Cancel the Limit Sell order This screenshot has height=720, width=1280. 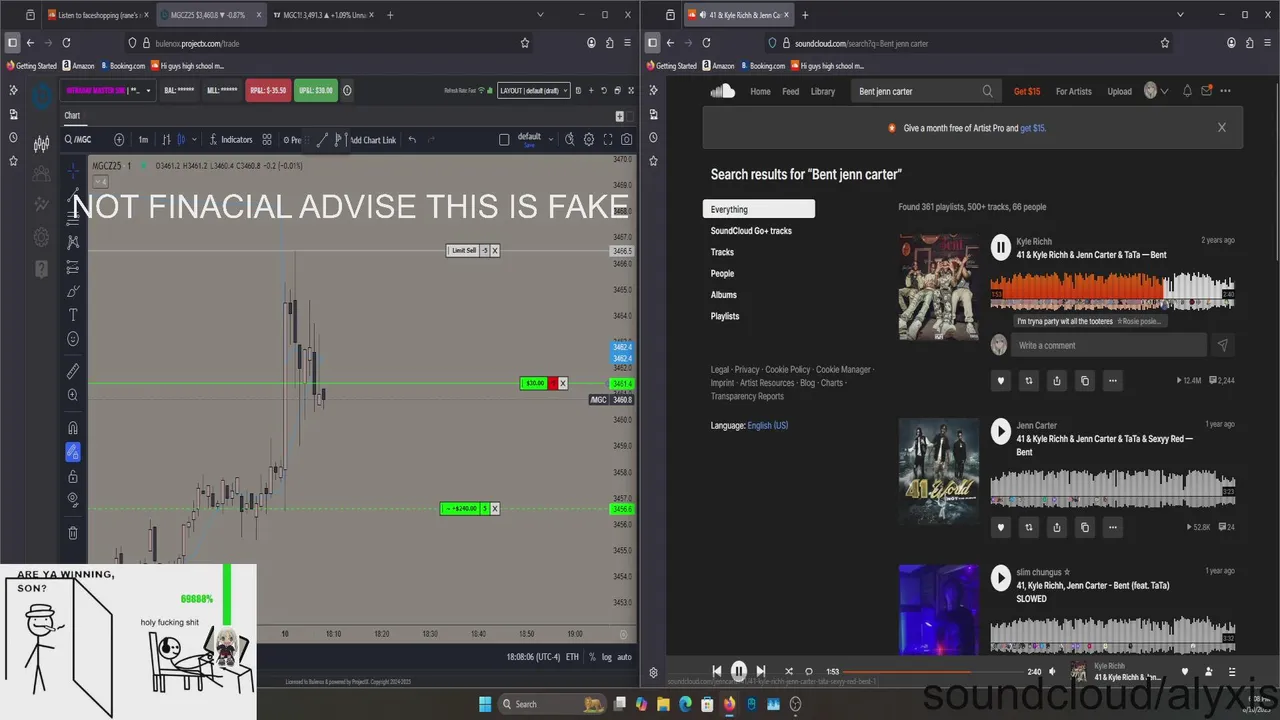click(494, 251)
